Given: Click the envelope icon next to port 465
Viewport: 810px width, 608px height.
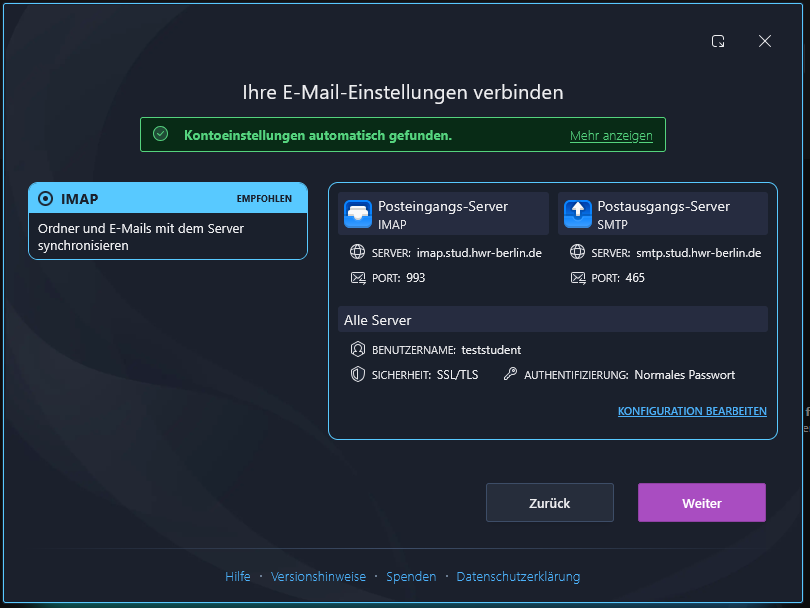Looking at the screenshot, I should [x=578, y=278].
